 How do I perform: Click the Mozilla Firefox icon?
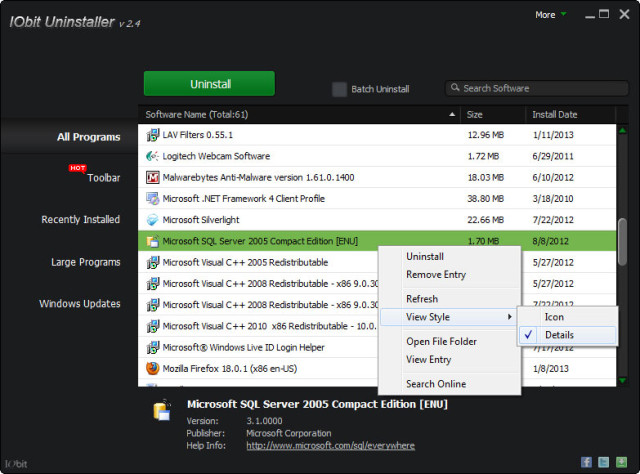point(153,369)
